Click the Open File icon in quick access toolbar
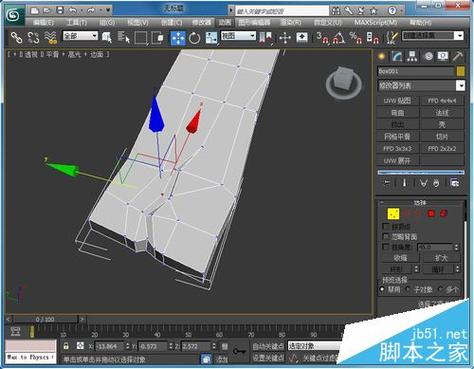The width and height of the screenshot is (474, 369). point(47,11)
